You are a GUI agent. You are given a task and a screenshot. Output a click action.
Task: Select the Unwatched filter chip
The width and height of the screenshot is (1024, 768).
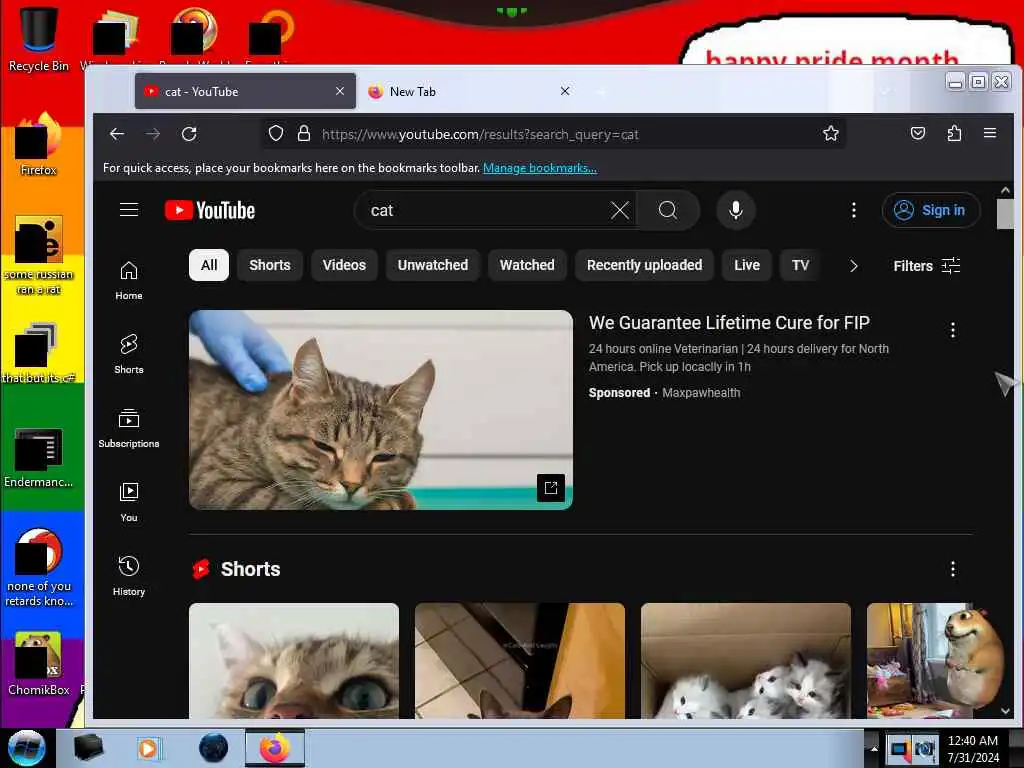coord(433,265)
